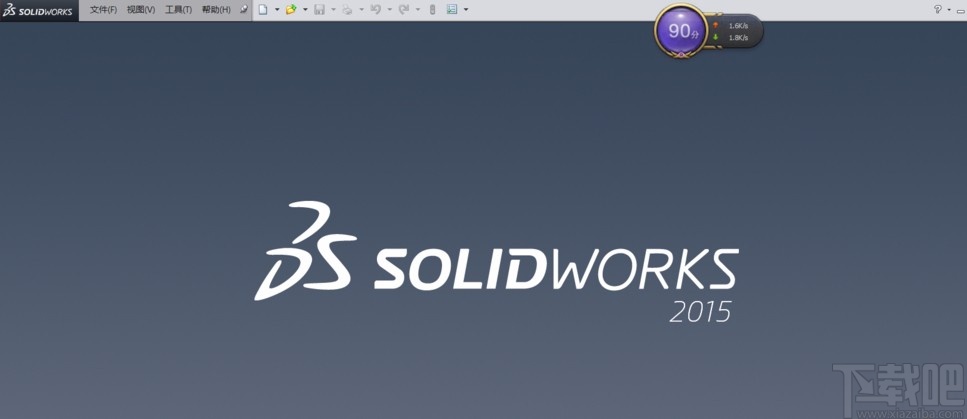
Task: Open the 视图(V) menu
Action: pyautogui.click(x=141, y=10)
